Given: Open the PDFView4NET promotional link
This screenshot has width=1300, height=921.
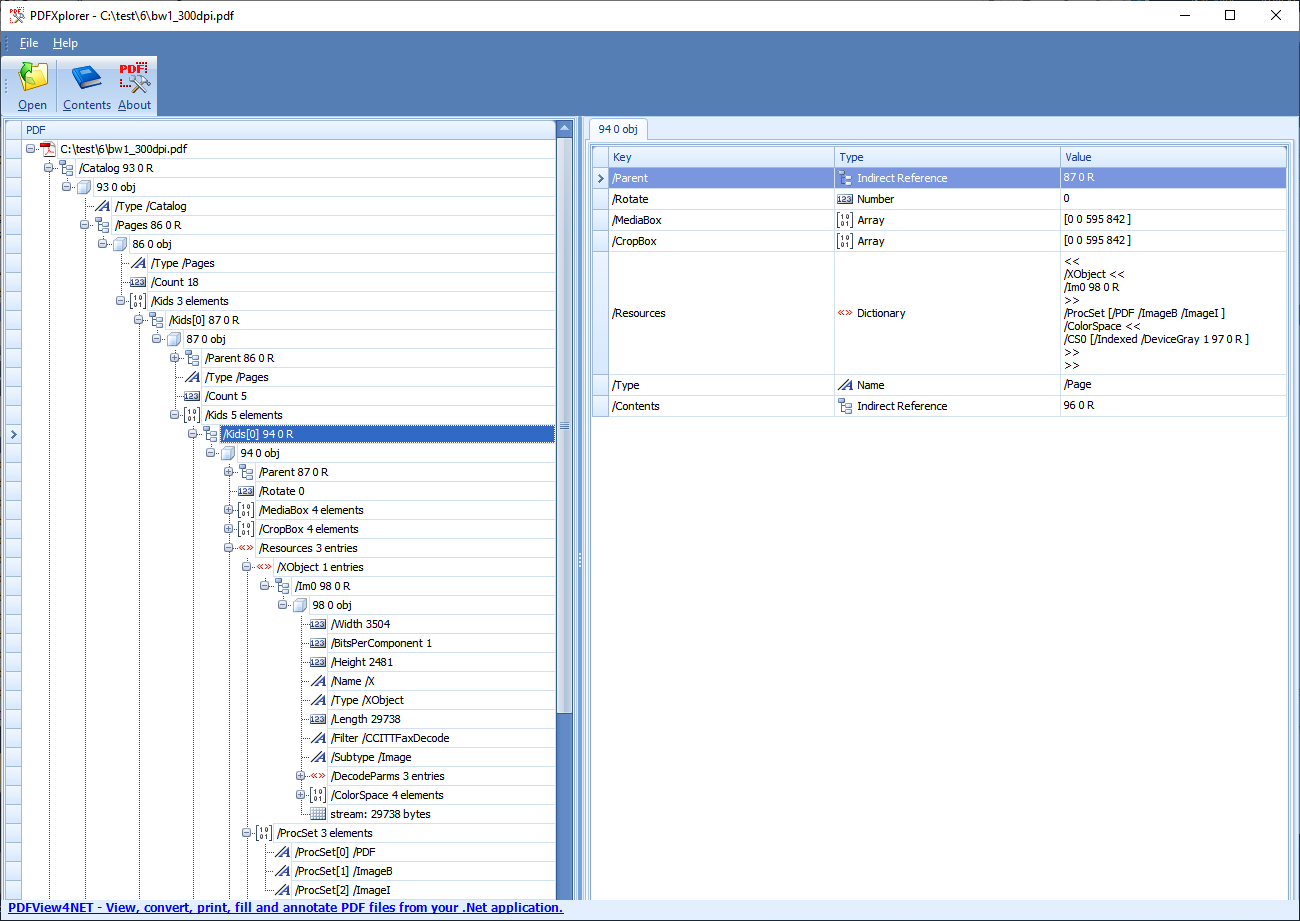Looking at the screenshot, I should (x=285, y=908).
